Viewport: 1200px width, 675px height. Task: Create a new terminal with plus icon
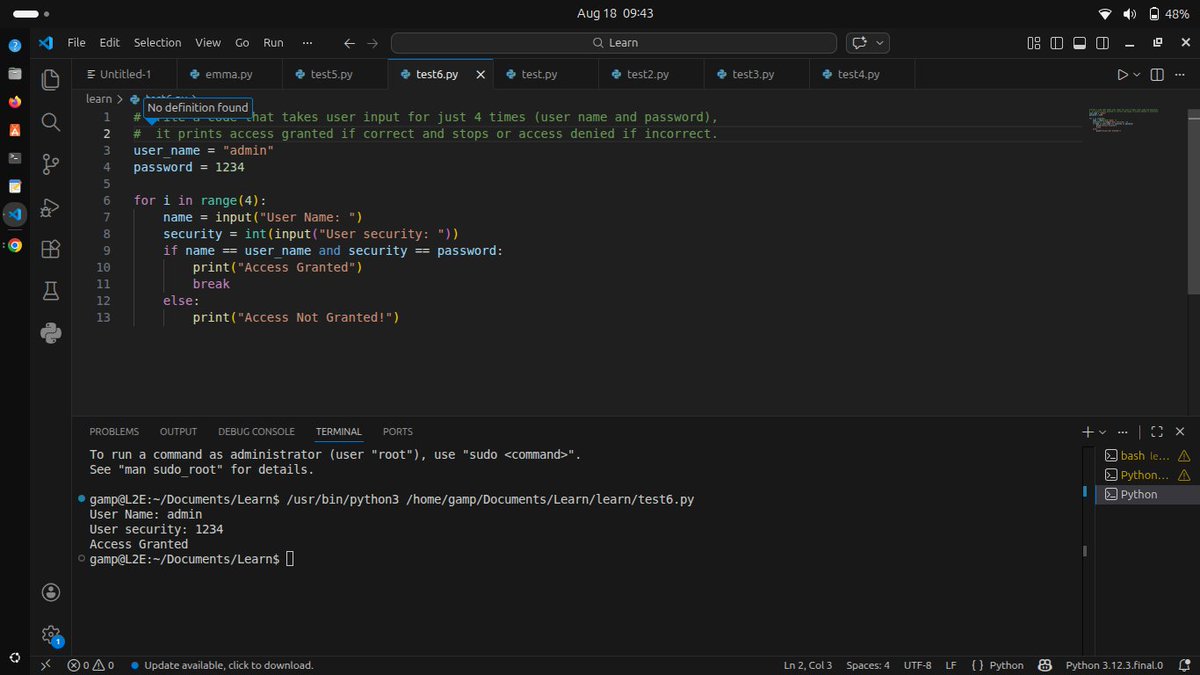coord(1088,432)
